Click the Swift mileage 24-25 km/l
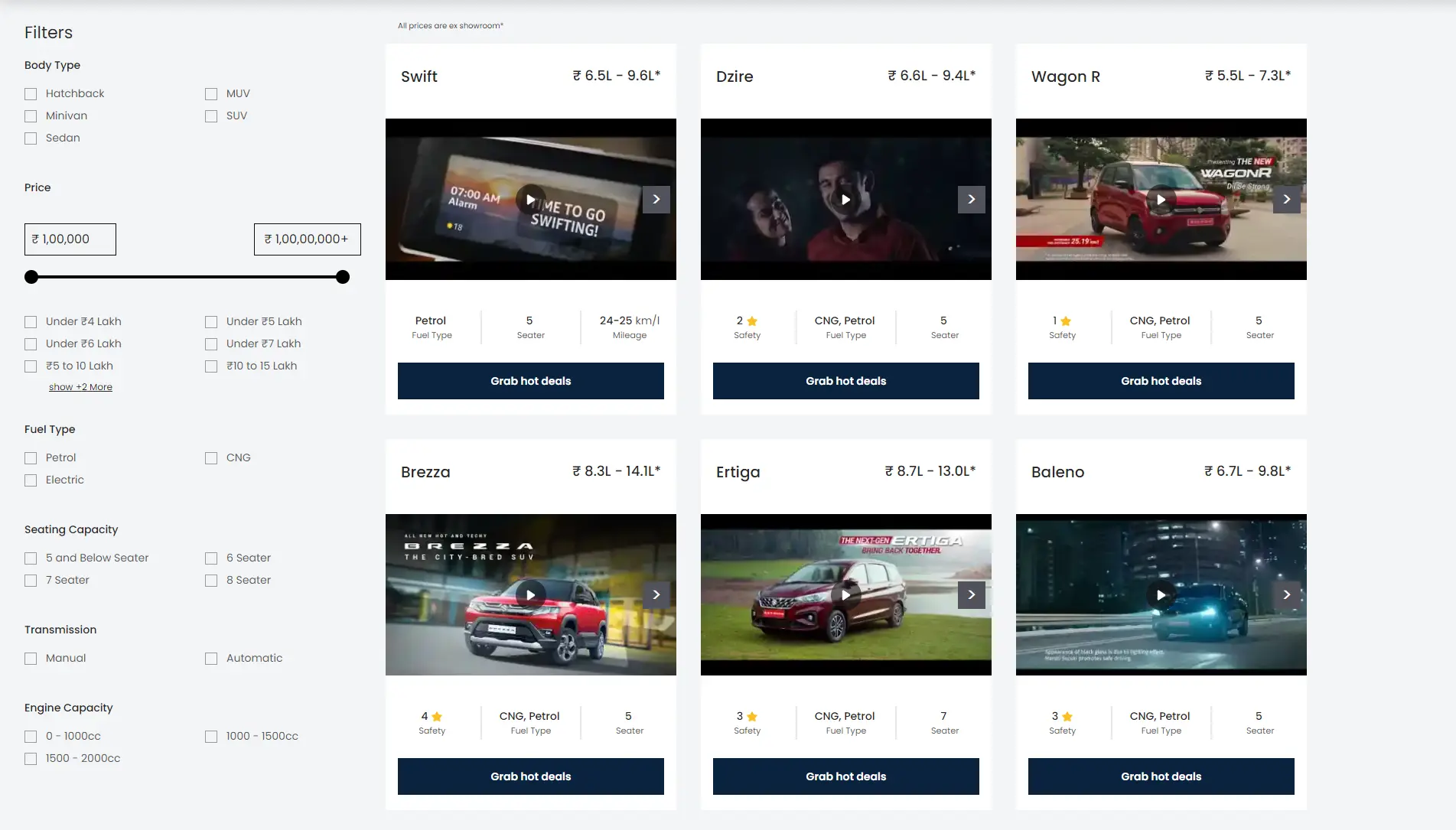This screenshot has width=1456, height=830. pos(630,321)
